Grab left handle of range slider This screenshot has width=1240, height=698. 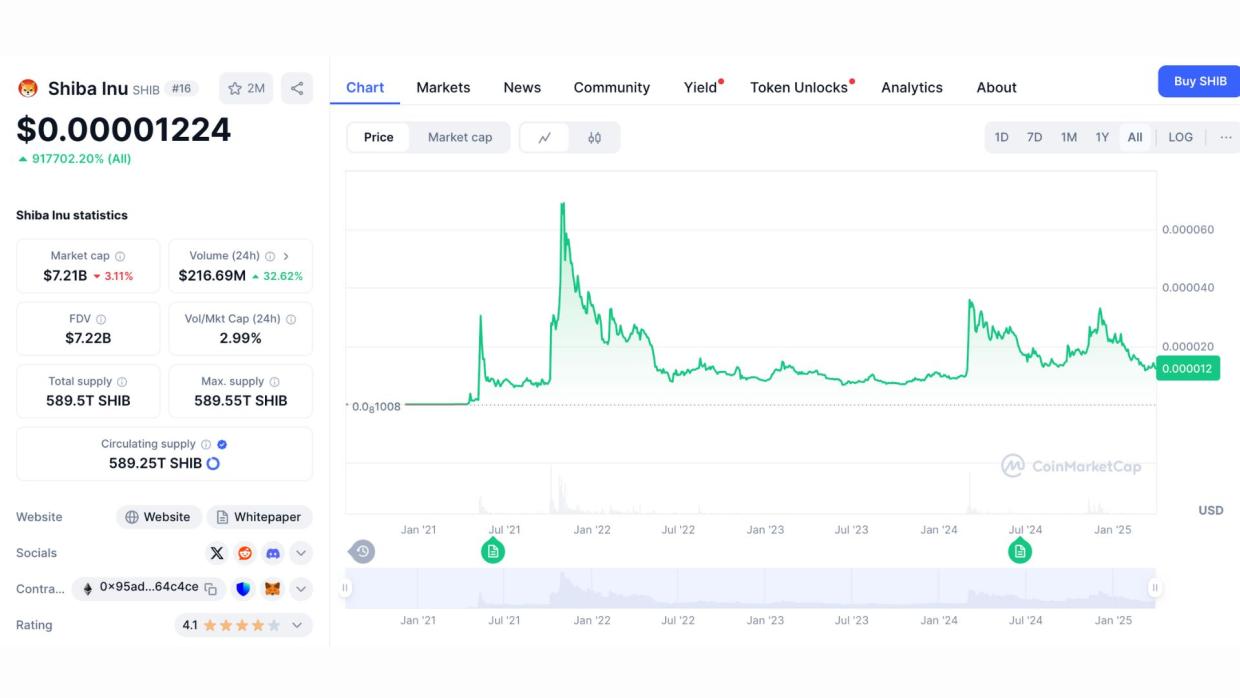point(346,588)
